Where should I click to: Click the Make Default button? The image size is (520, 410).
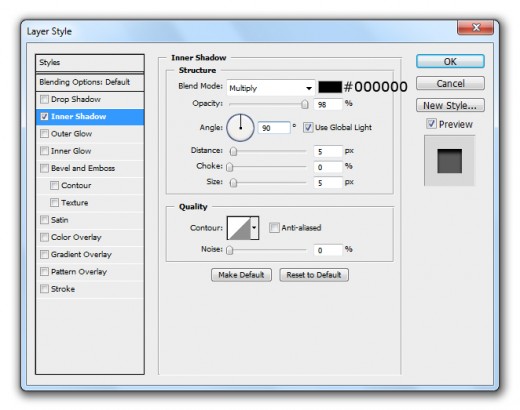pos(241,275)
